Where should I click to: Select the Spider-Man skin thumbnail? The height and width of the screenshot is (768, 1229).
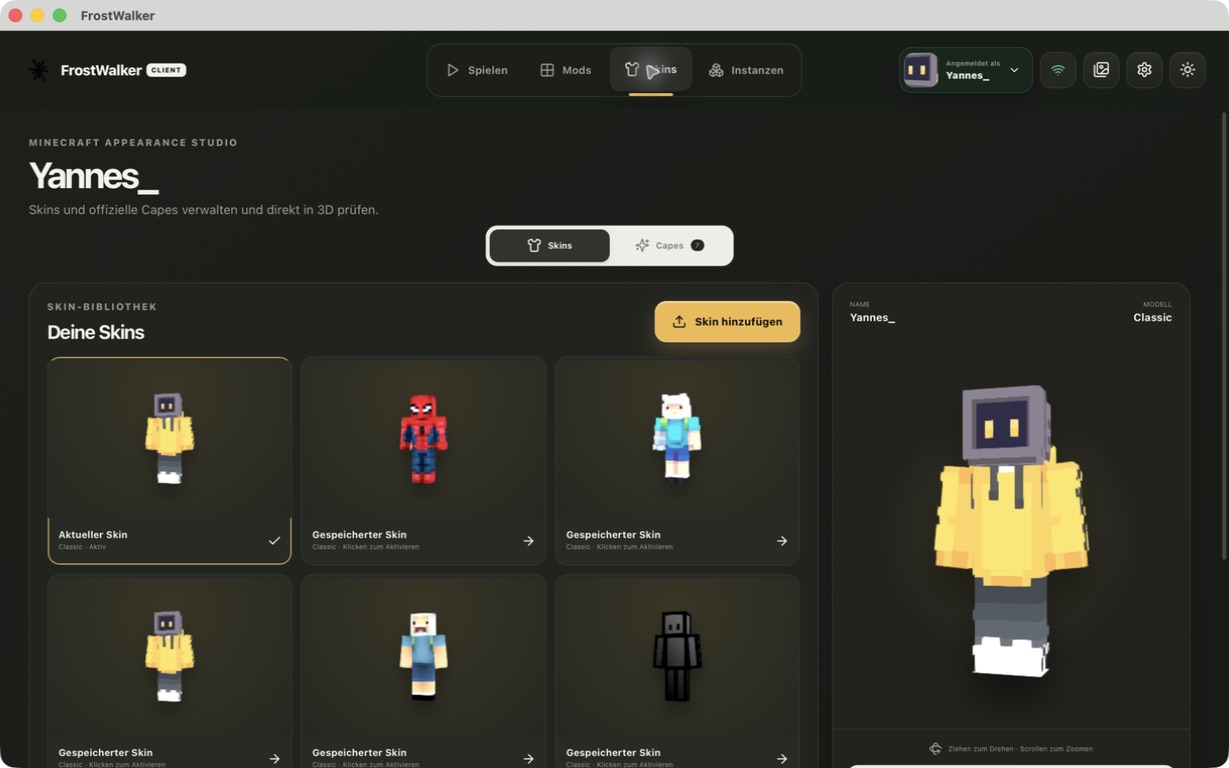[423, 438]
